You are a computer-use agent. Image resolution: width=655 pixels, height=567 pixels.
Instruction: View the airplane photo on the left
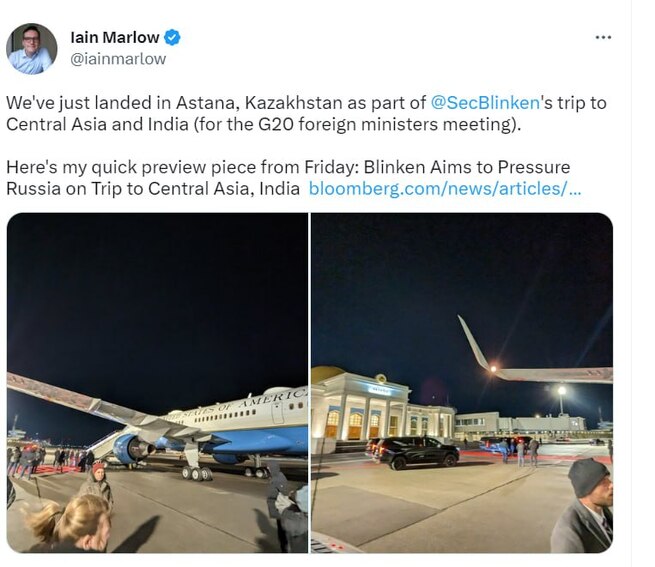coord(157,383)
